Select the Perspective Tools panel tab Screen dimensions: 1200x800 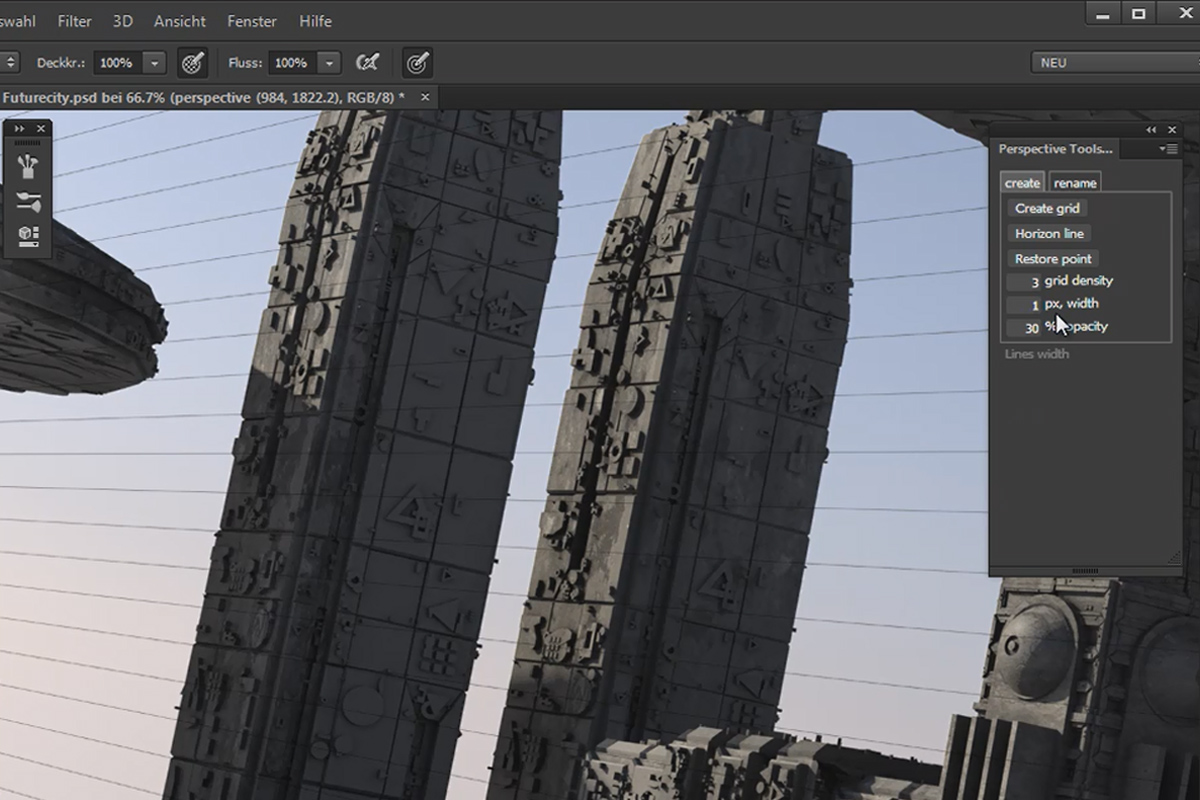click(x=1056, y=149)
